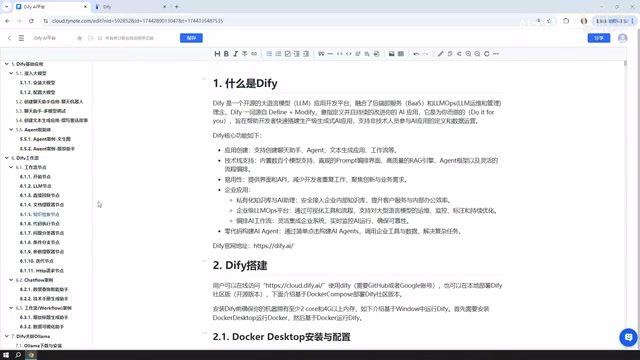Screen dimensions: 640x360
Task: Toggle the outline hamburger menu icon
Action: pos(21,38)
